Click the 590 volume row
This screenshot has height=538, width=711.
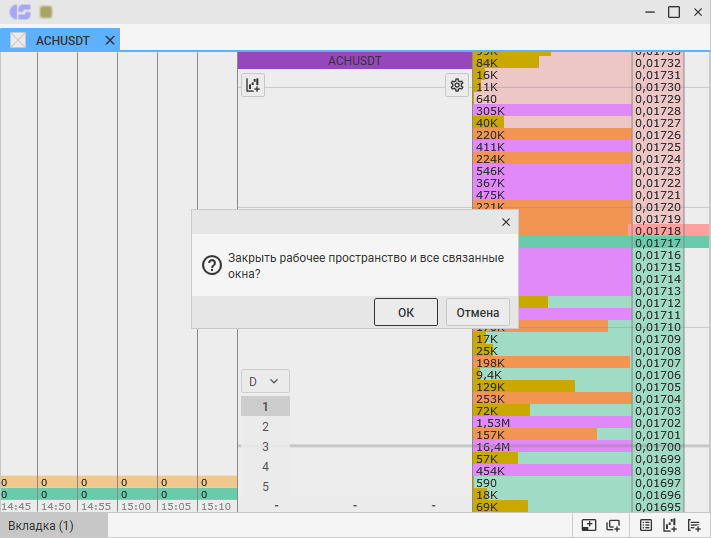[552, 483]
